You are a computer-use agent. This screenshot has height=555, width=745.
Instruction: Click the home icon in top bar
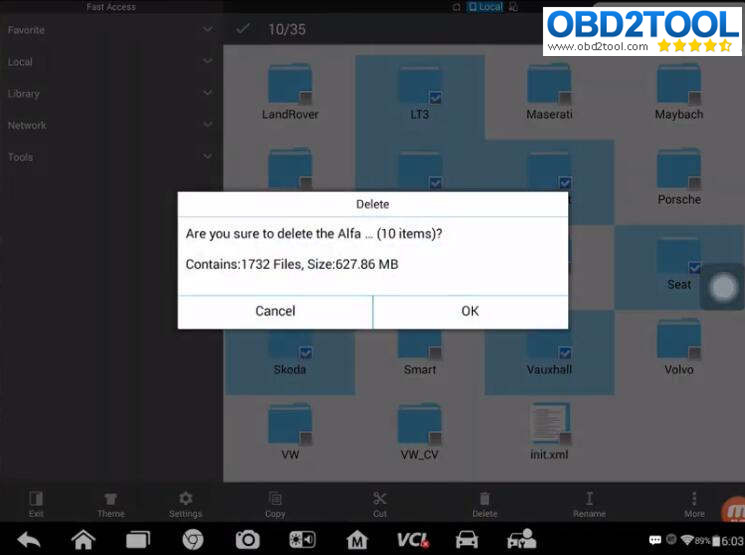coord(456,7)
